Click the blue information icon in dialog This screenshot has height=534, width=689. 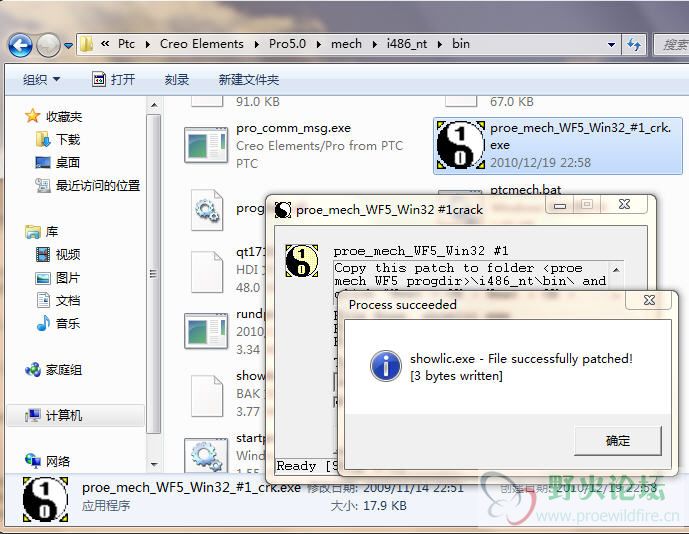tap(386, 366)
